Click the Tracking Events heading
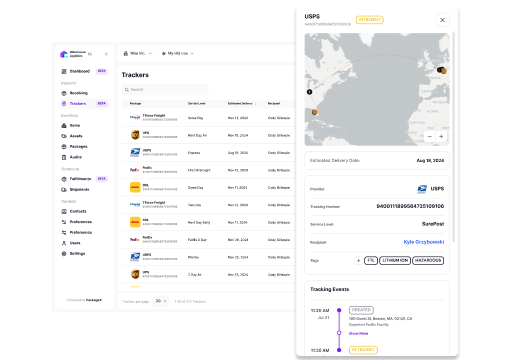Viewport: 510px width, 360px height. click(x=329, y=289)
